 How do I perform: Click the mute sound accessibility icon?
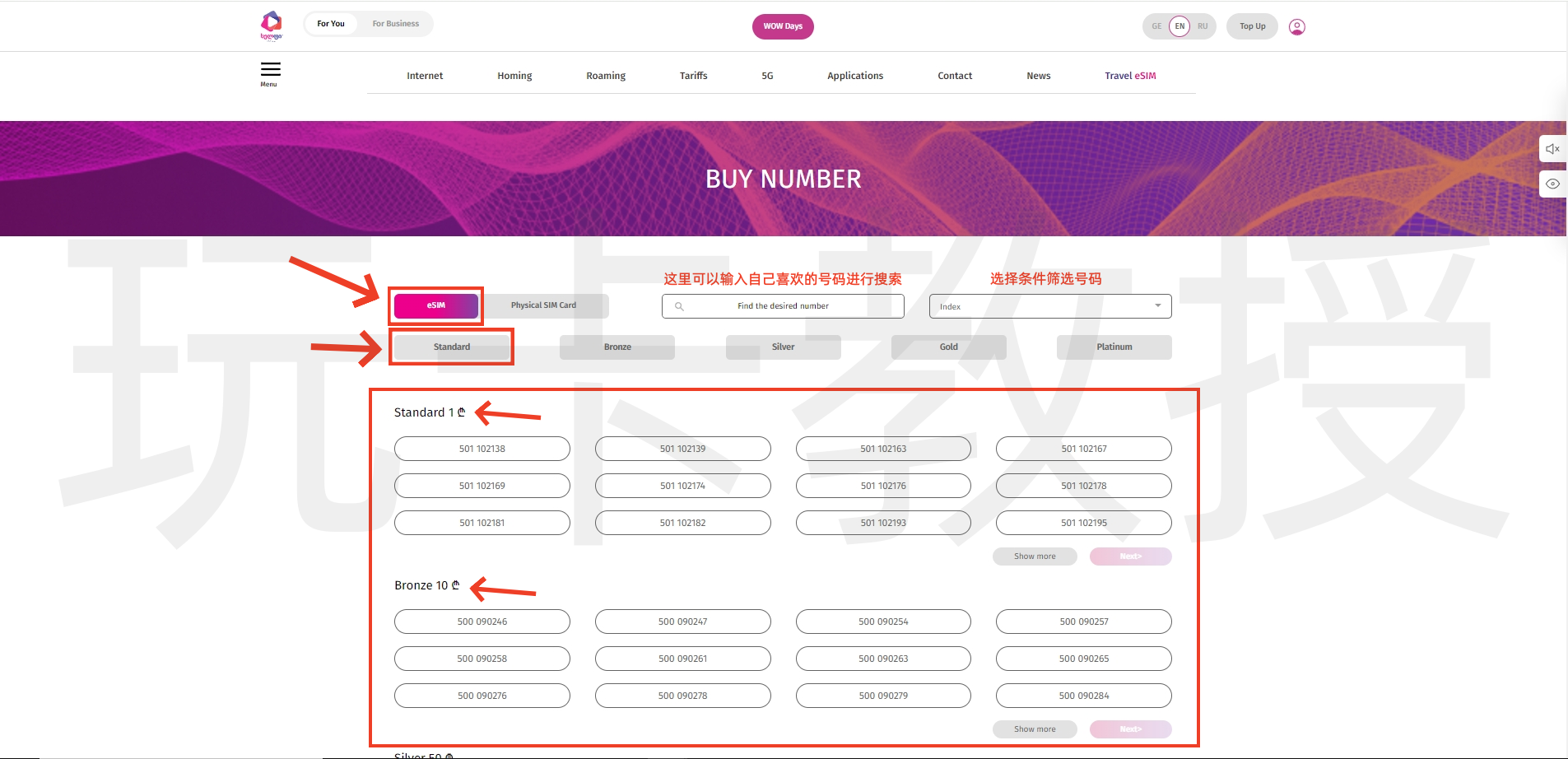pyautogui.click(x=1552, y=149)
